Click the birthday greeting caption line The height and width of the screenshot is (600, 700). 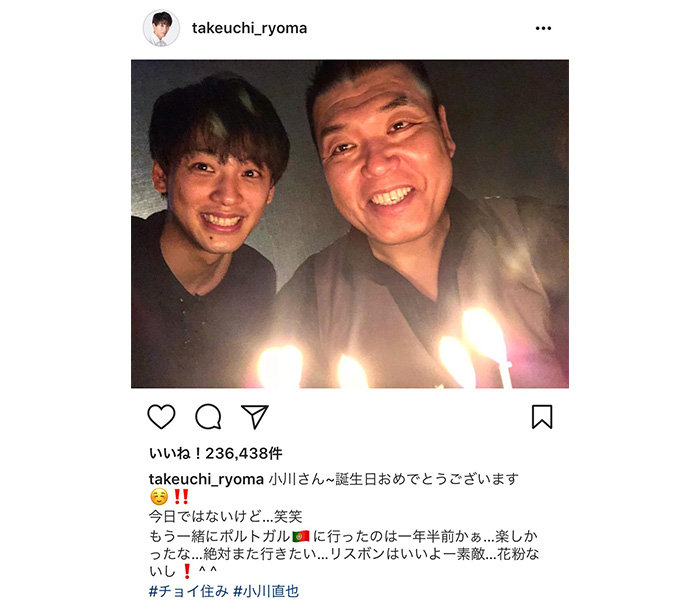(x=393, y=479)
